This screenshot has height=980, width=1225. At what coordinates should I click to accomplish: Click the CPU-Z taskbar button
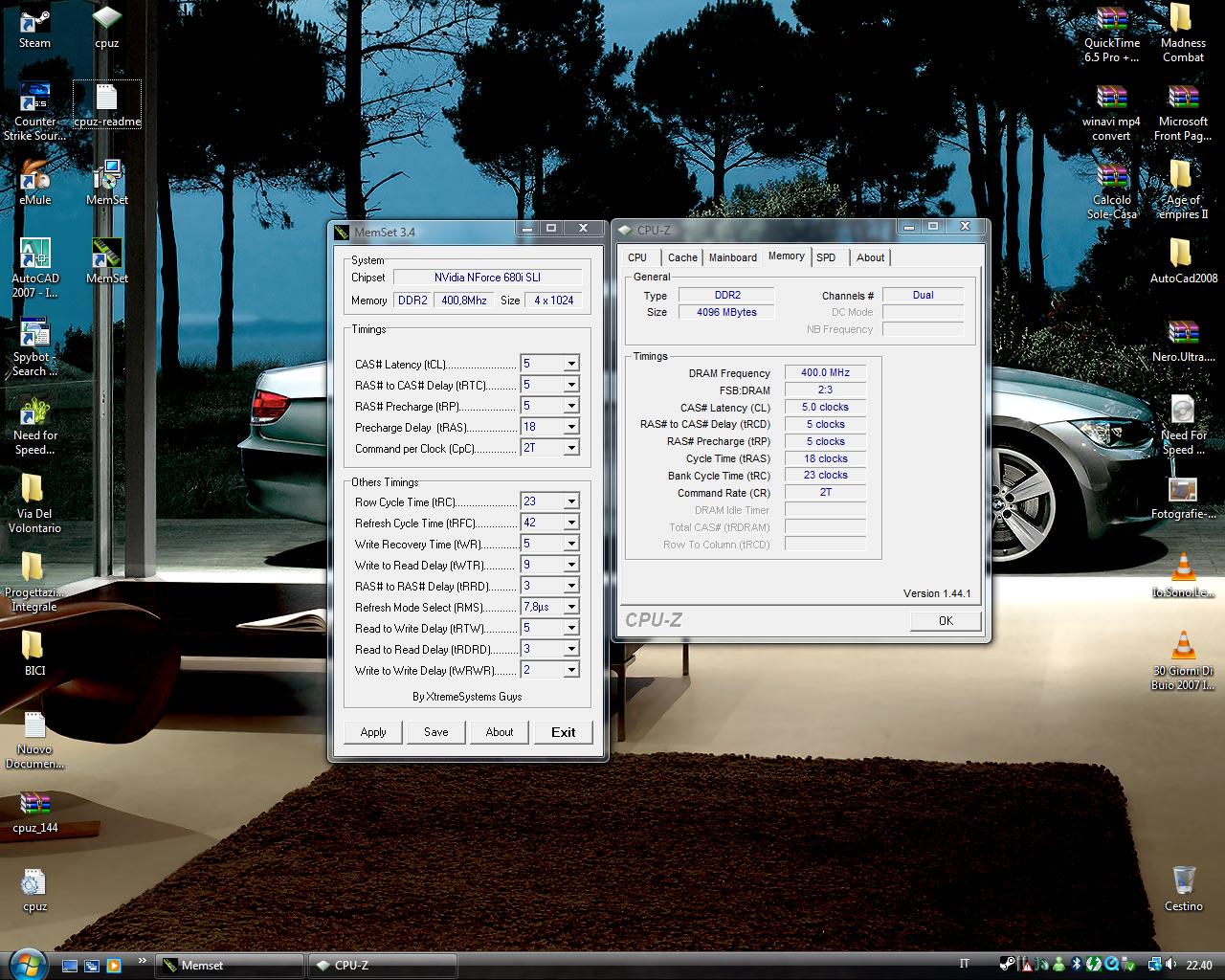pyautogui.click(x=381, y=965)
